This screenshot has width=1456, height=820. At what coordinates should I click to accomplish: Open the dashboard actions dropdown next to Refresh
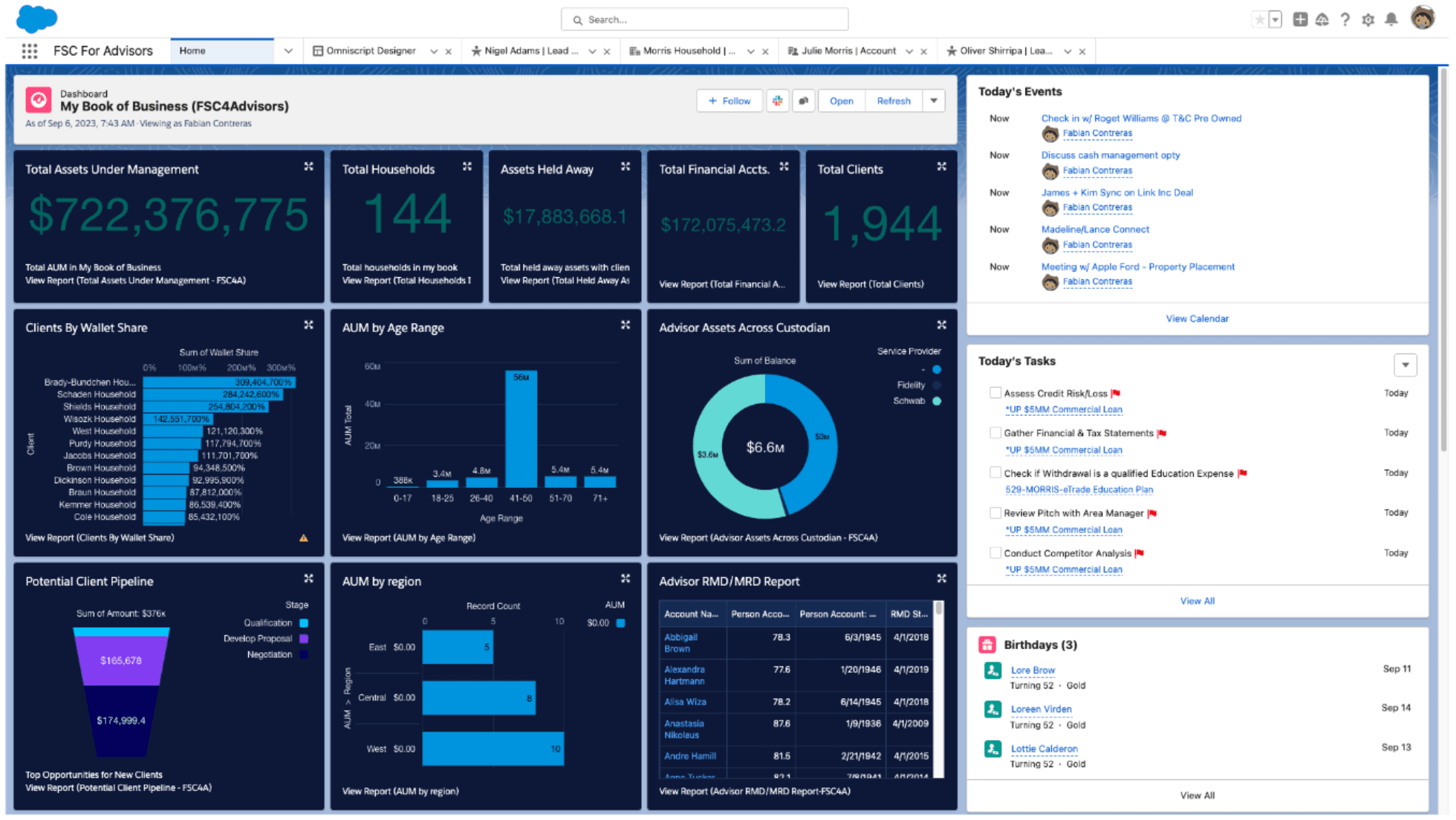click(x=934, y=101)
